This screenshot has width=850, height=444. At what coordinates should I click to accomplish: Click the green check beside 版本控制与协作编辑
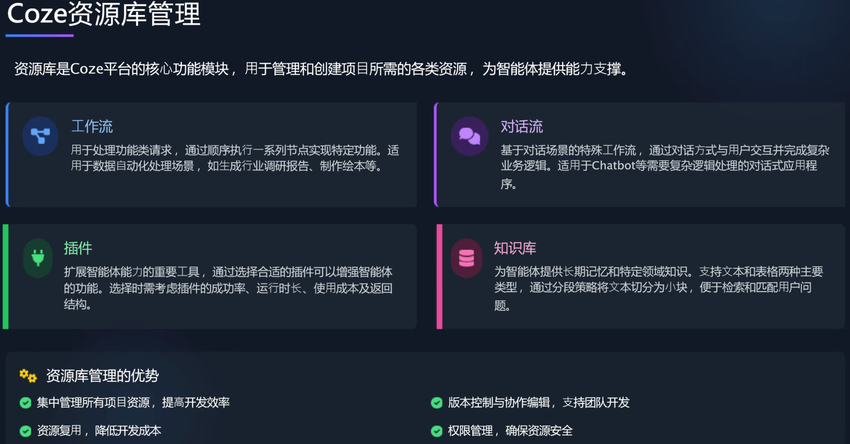(x=437, y=403)
